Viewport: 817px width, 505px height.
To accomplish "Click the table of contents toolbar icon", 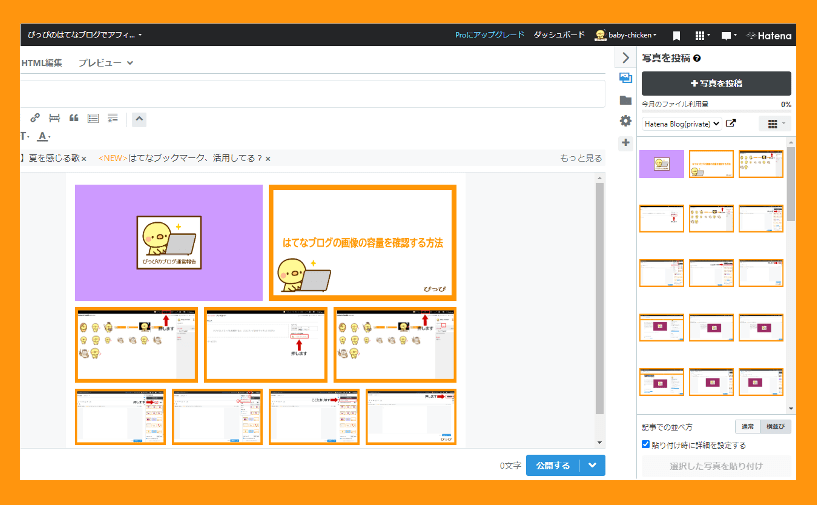I will point(93,118).
